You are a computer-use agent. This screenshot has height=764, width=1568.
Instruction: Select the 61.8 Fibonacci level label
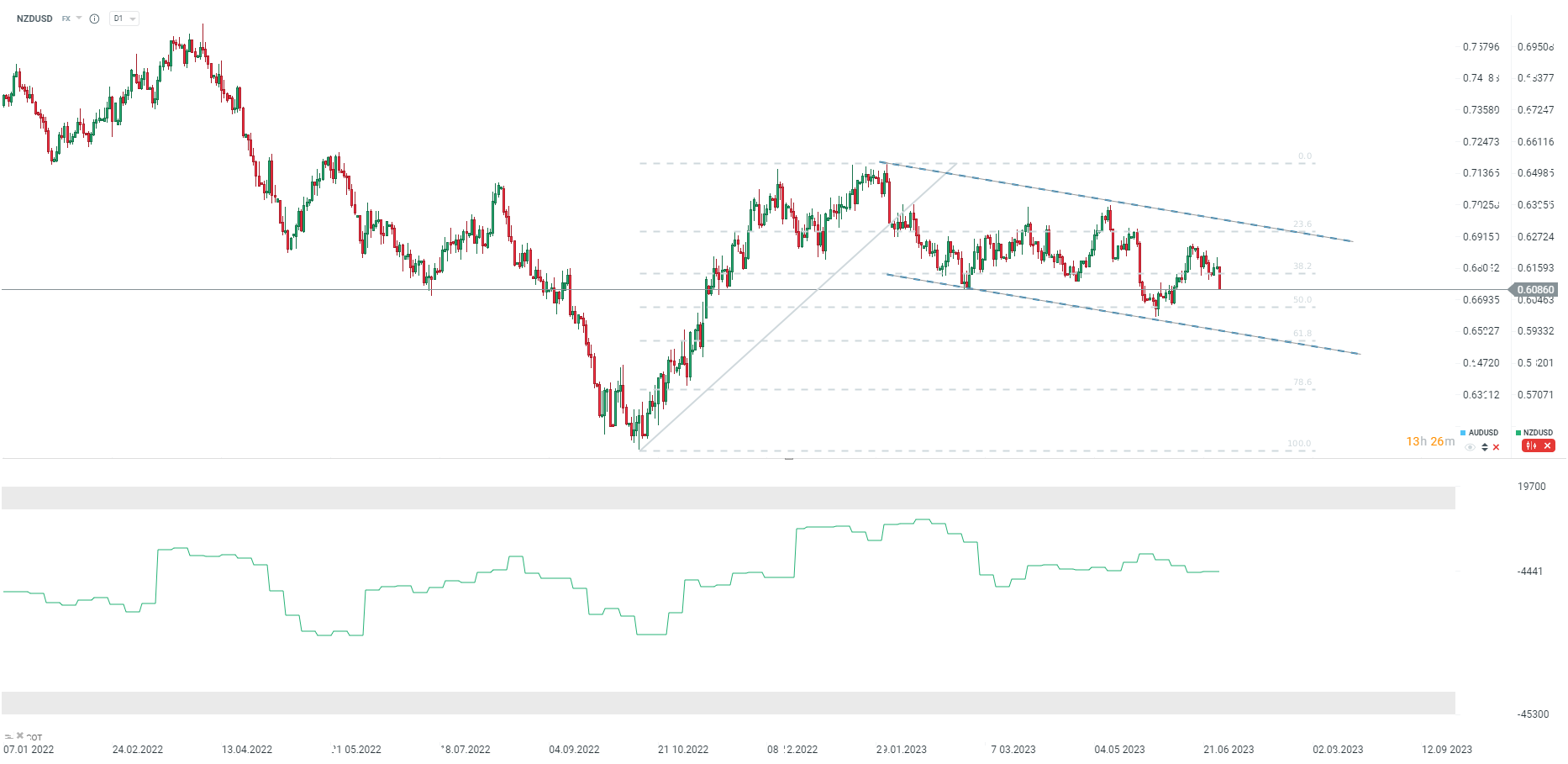coord(1302,334)
